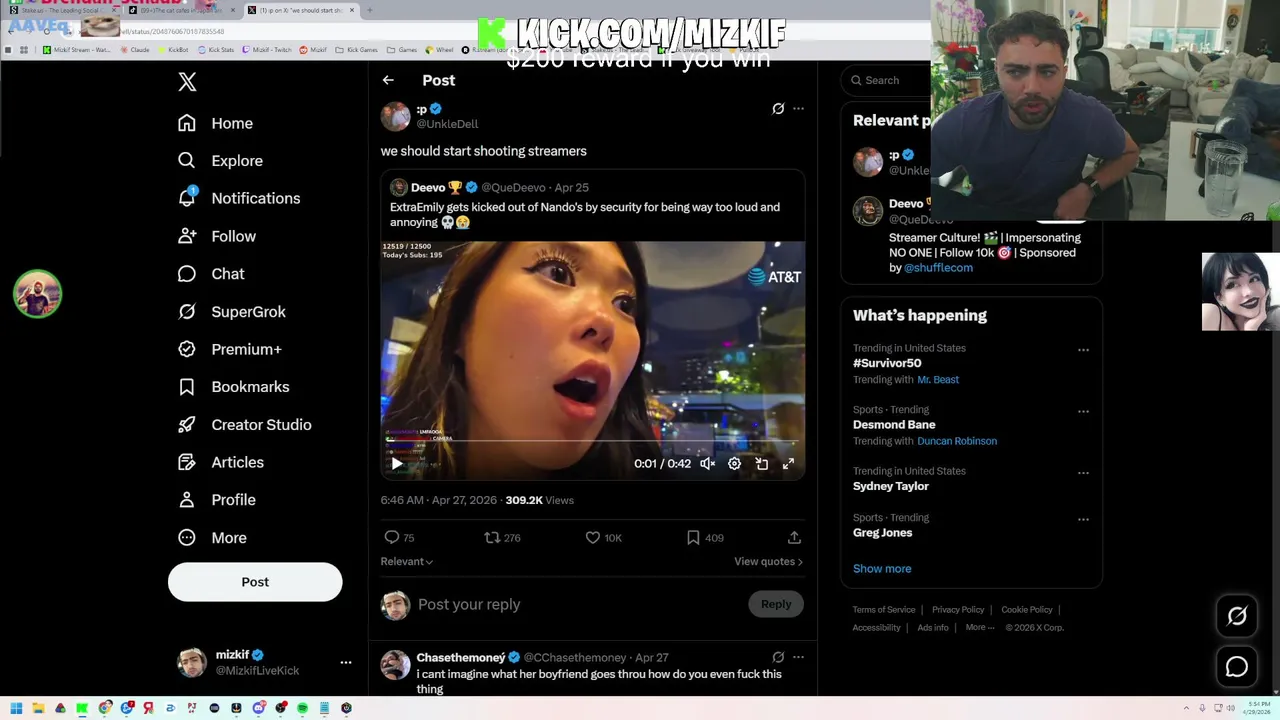Open a new browser tab
The width and height of the screenshot is (1280, 720).
pos(369,10)
